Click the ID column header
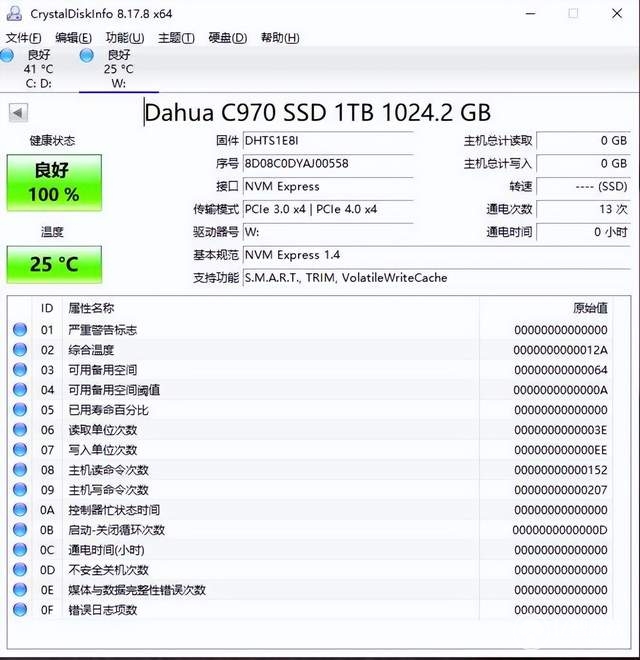Viewport: 640px width, 660px height. click(x=47, y=308)
